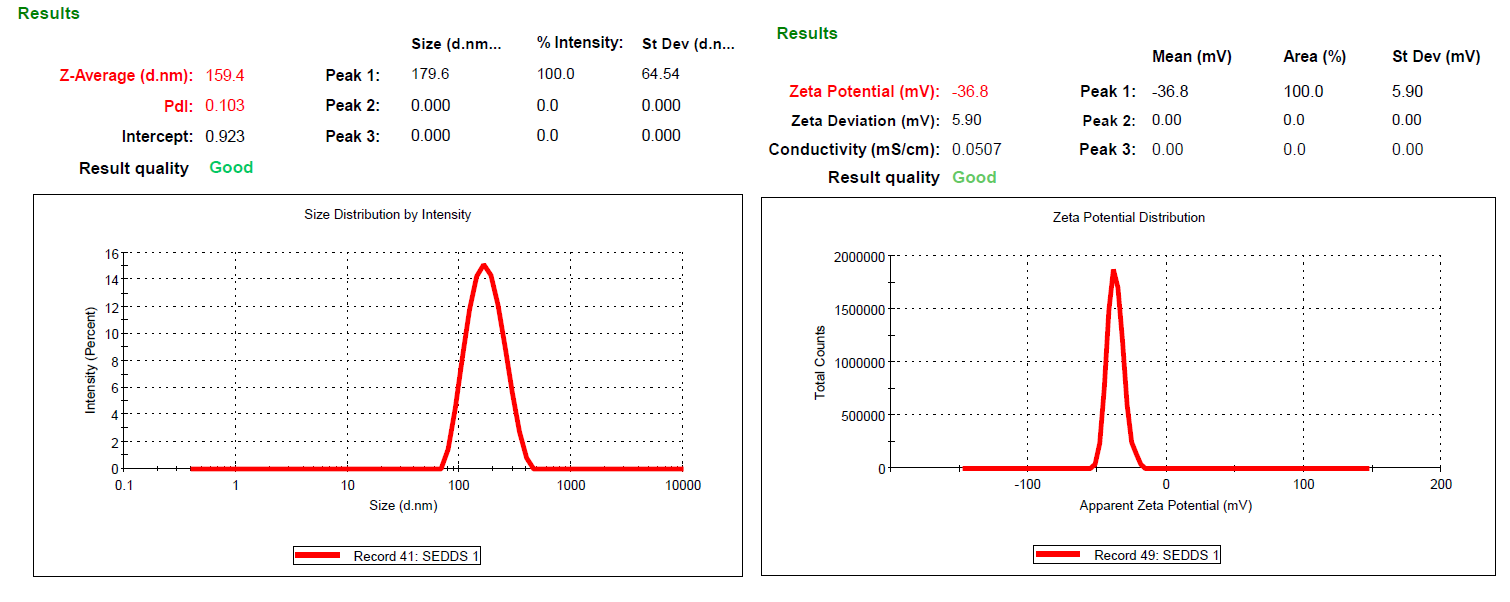
Task: Click the red Record 41 legend swatch
Action: click(320, 556)
